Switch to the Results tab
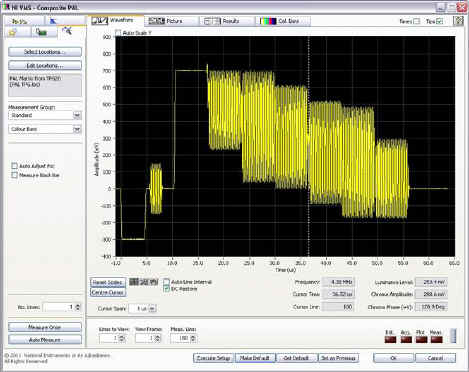This screenshot has height=372, width=469. pos(227,21)
